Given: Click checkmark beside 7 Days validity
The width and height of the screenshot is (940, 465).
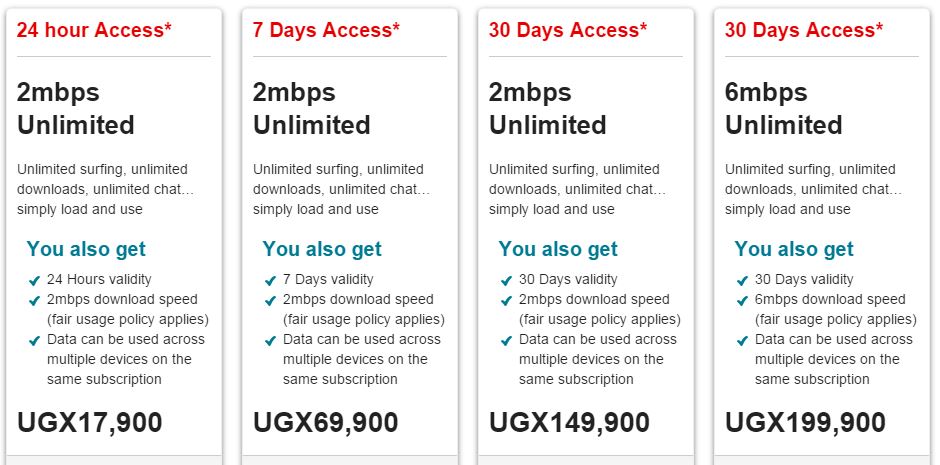Looking at the screenshot, I should (x=270, y=280).
